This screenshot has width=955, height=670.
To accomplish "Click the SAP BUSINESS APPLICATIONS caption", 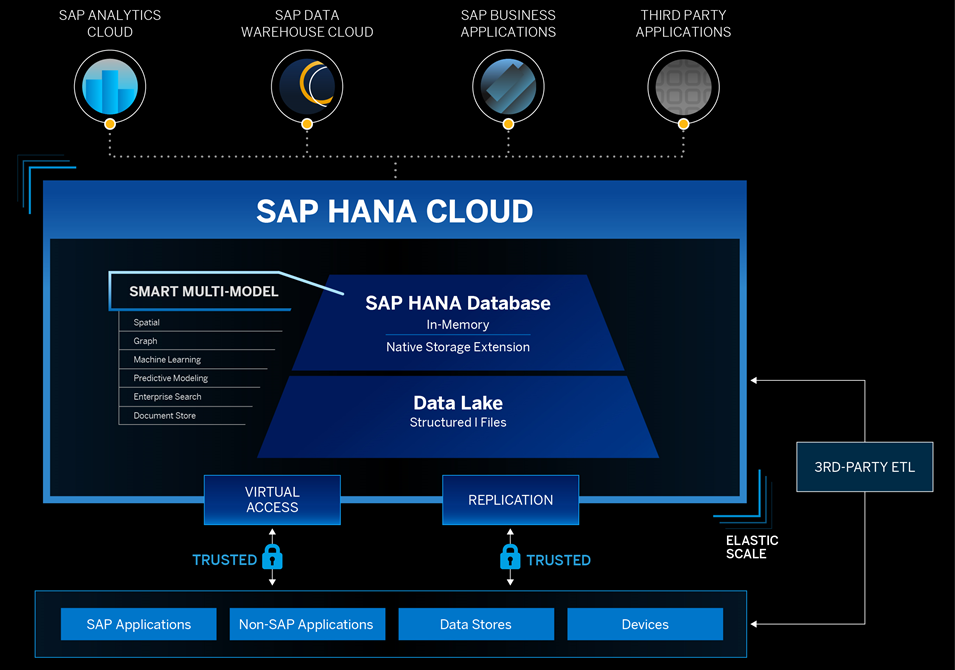I will click(509, 24).
